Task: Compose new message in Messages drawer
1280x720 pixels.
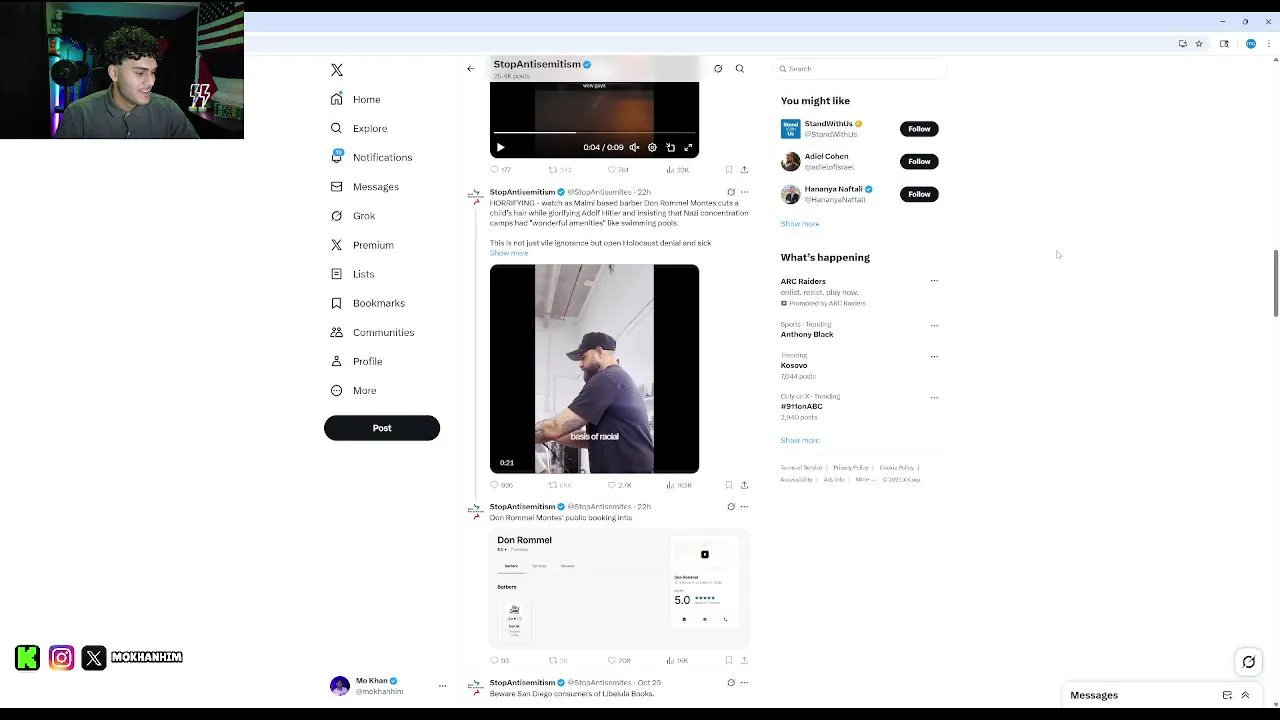Action: (x=1227, y=695)
